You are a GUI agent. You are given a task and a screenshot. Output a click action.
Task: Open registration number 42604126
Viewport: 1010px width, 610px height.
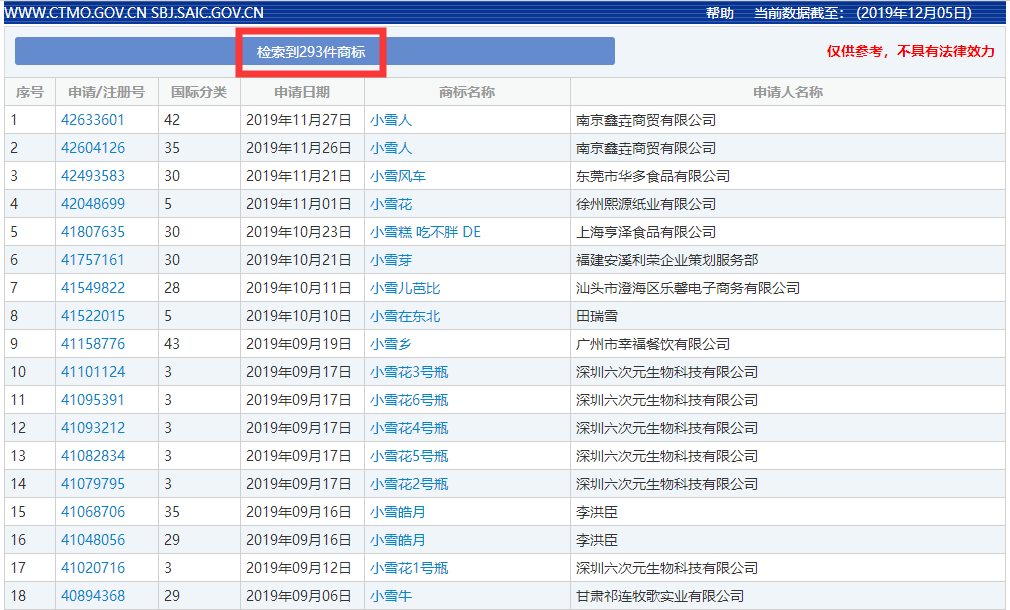(93, 148)
